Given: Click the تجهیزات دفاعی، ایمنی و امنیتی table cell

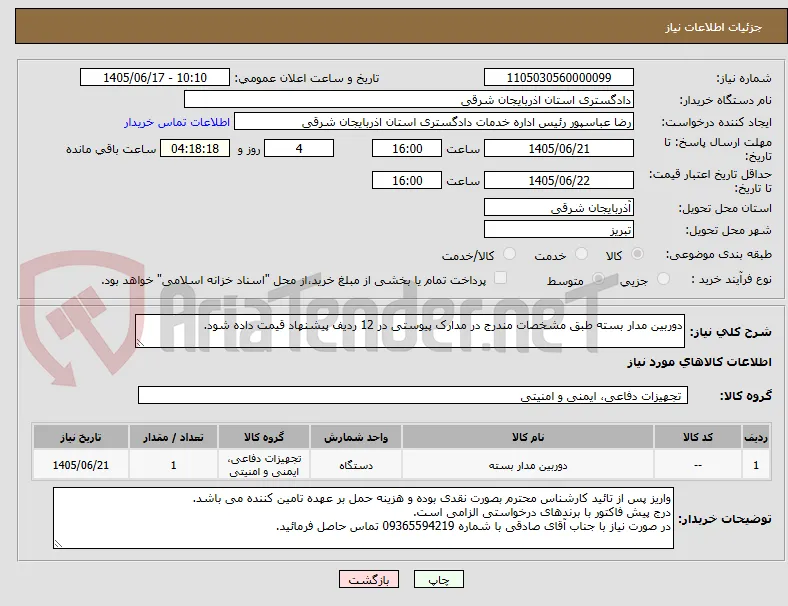Looking at the screenshot, I should click(264, 465).
